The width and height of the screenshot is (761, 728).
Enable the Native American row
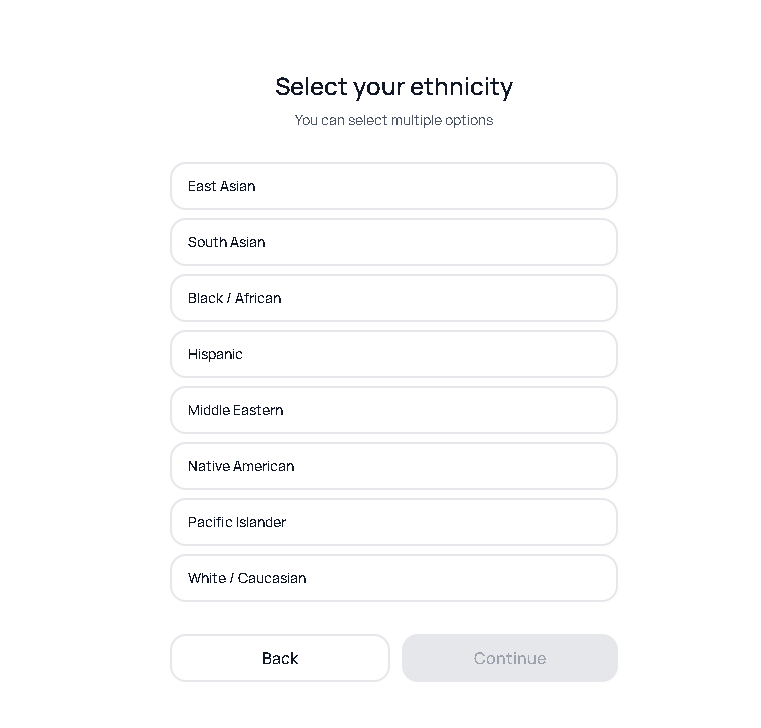point(393,466)
